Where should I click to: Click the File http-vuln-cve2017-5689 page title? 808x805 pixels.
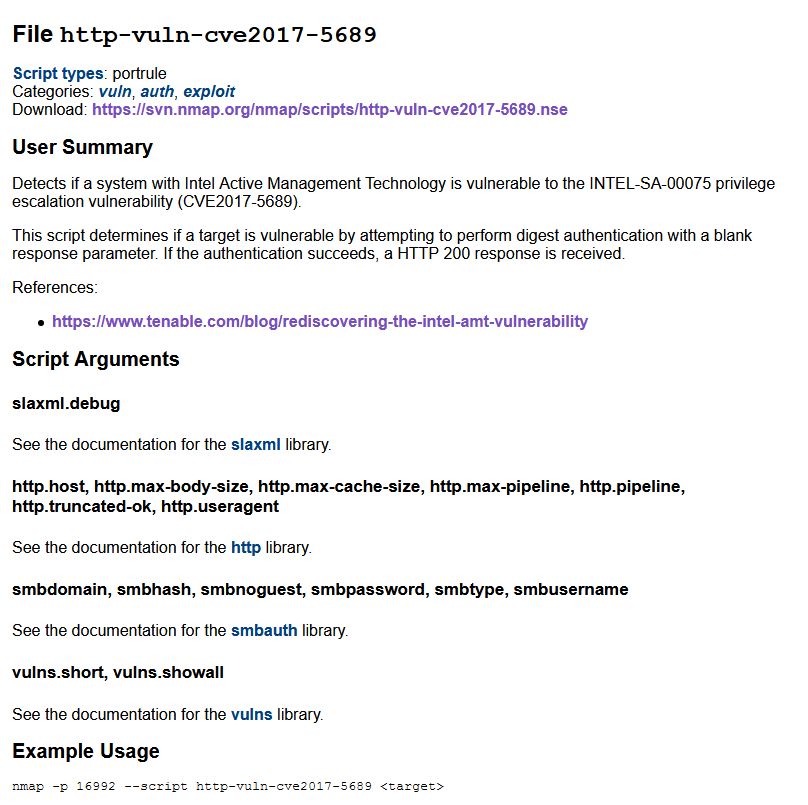click(x=194, y=35)
